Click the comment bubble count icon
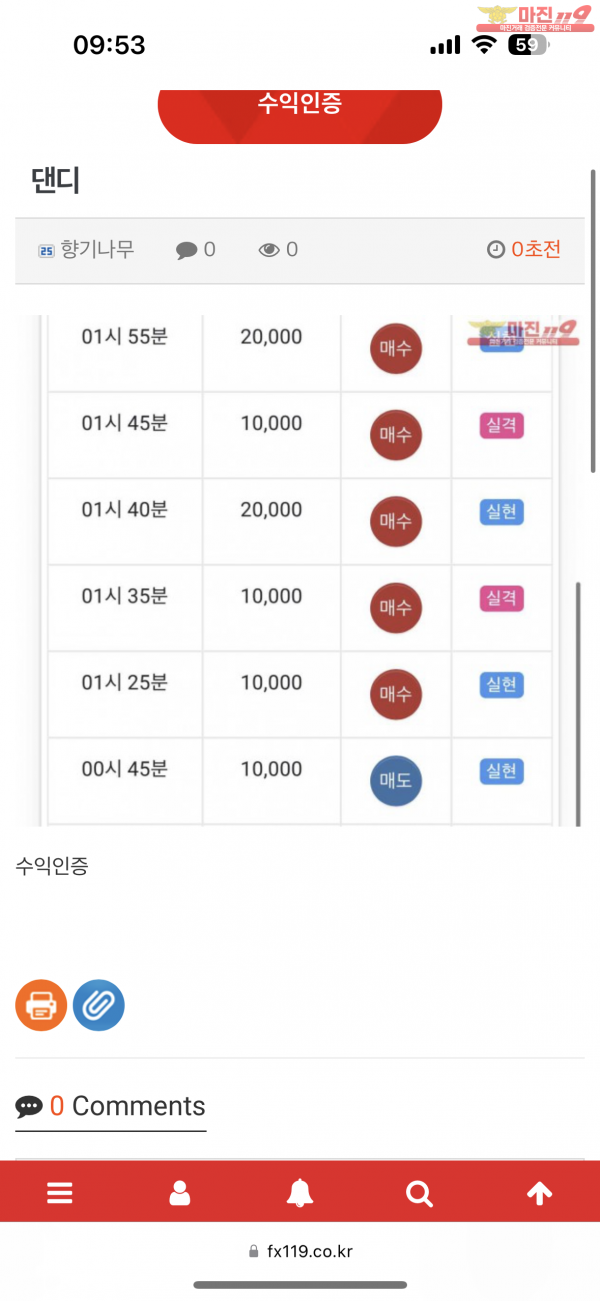Viewport: 600px width, 1301px height. point(187,250)
